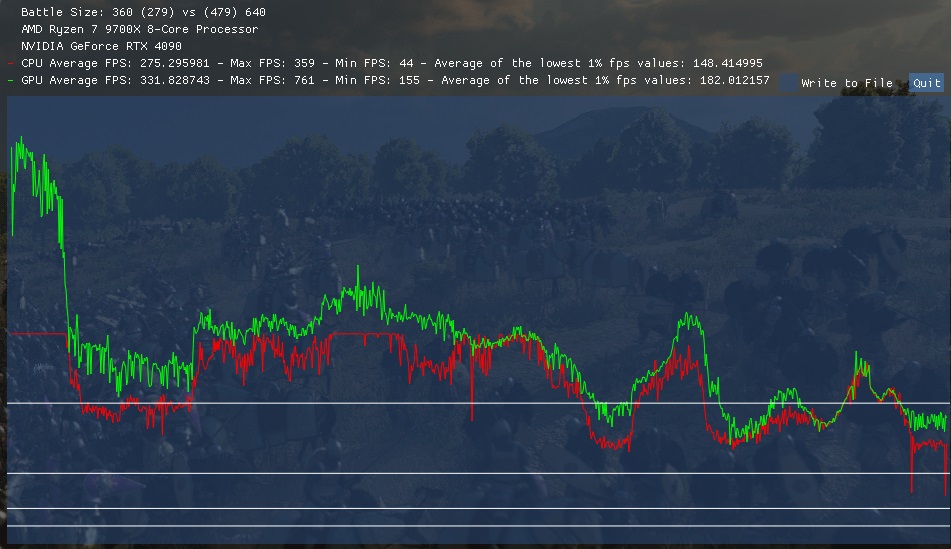
Task: Click the 'Min FPS: 44' CPU value
Action: (373, 63)
